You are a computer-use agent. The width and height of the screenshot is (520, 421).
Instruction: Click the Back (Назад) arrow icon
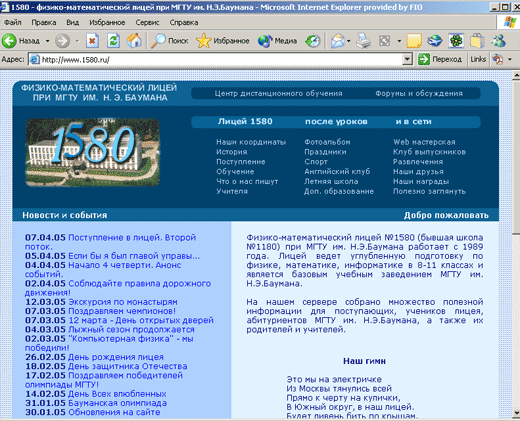(9, 41)
